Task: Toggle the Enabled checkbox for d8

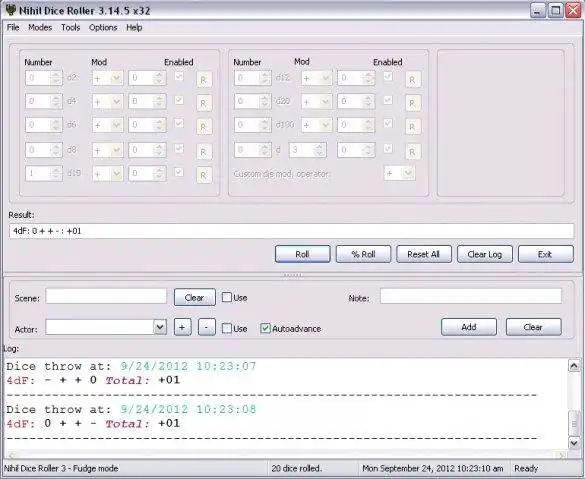Action: tap(179, 148)
